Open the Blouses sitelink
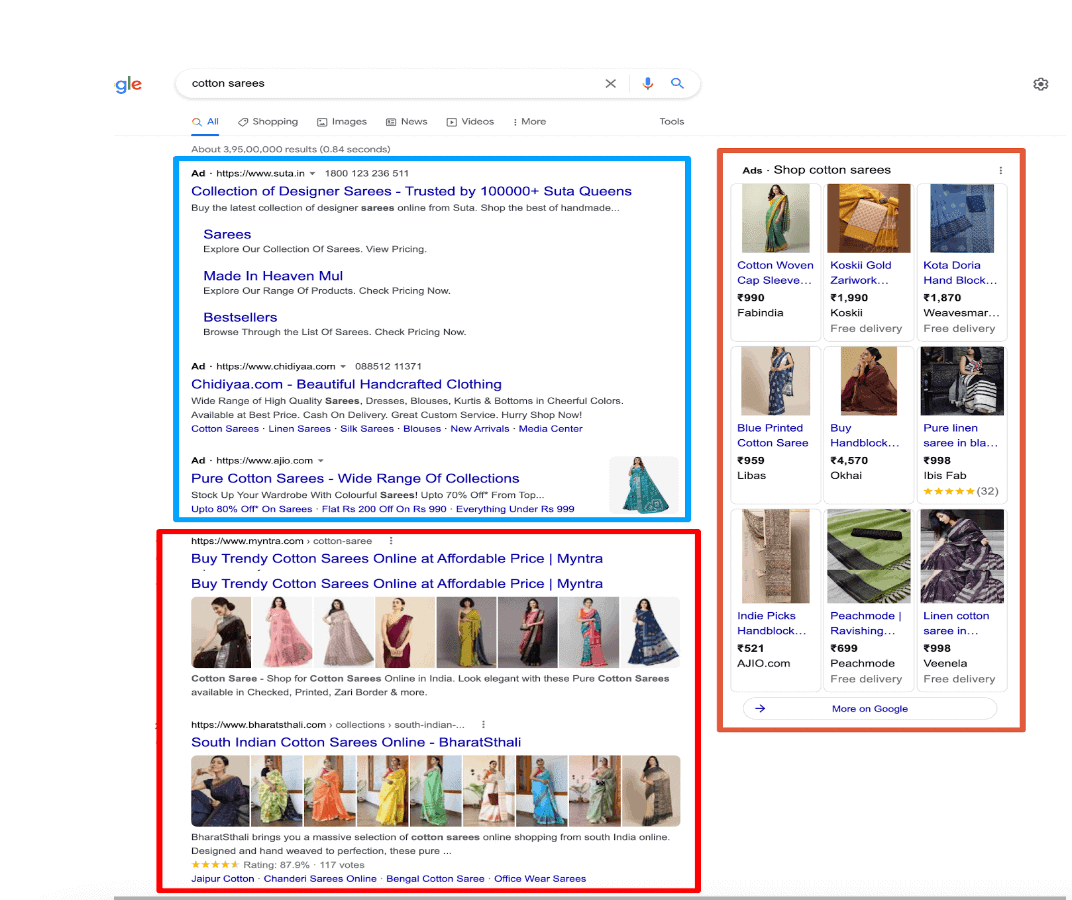The height and width of the screenshot is (900, 1072). tap(422, 429)
